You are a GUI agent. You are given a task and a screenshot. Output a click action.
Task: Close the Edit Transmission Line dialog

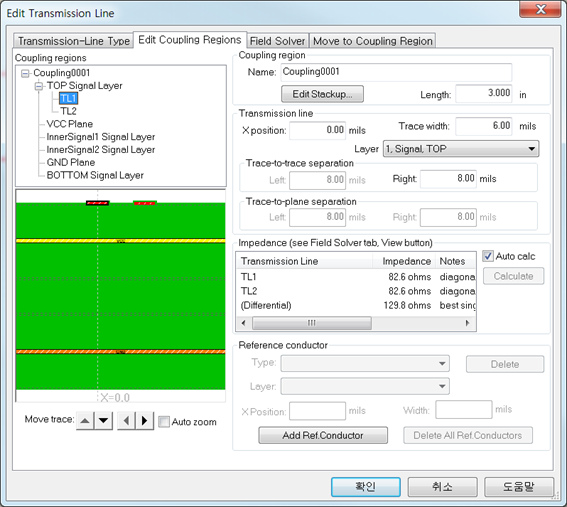click(541, 9)
